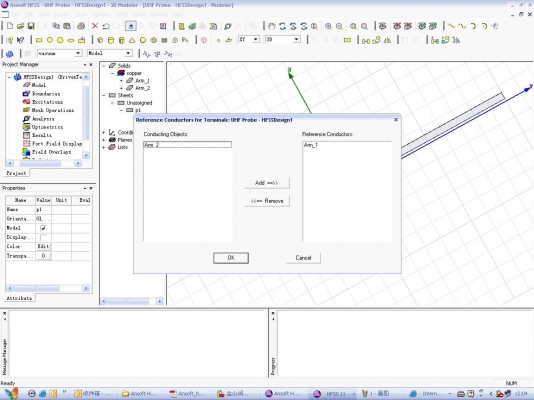Select the Draw Rectangle tool
The width and height of the screenshot is (534, 400).
(x=39, y=40)
